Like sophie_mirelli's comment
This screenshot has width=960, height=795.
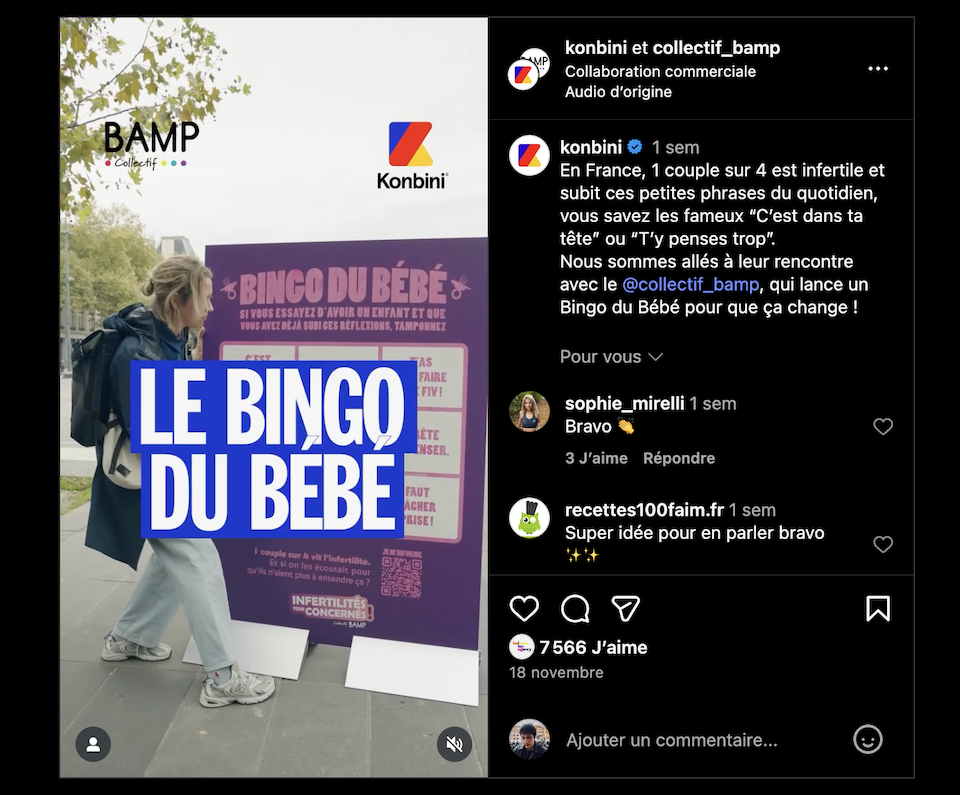883,426
